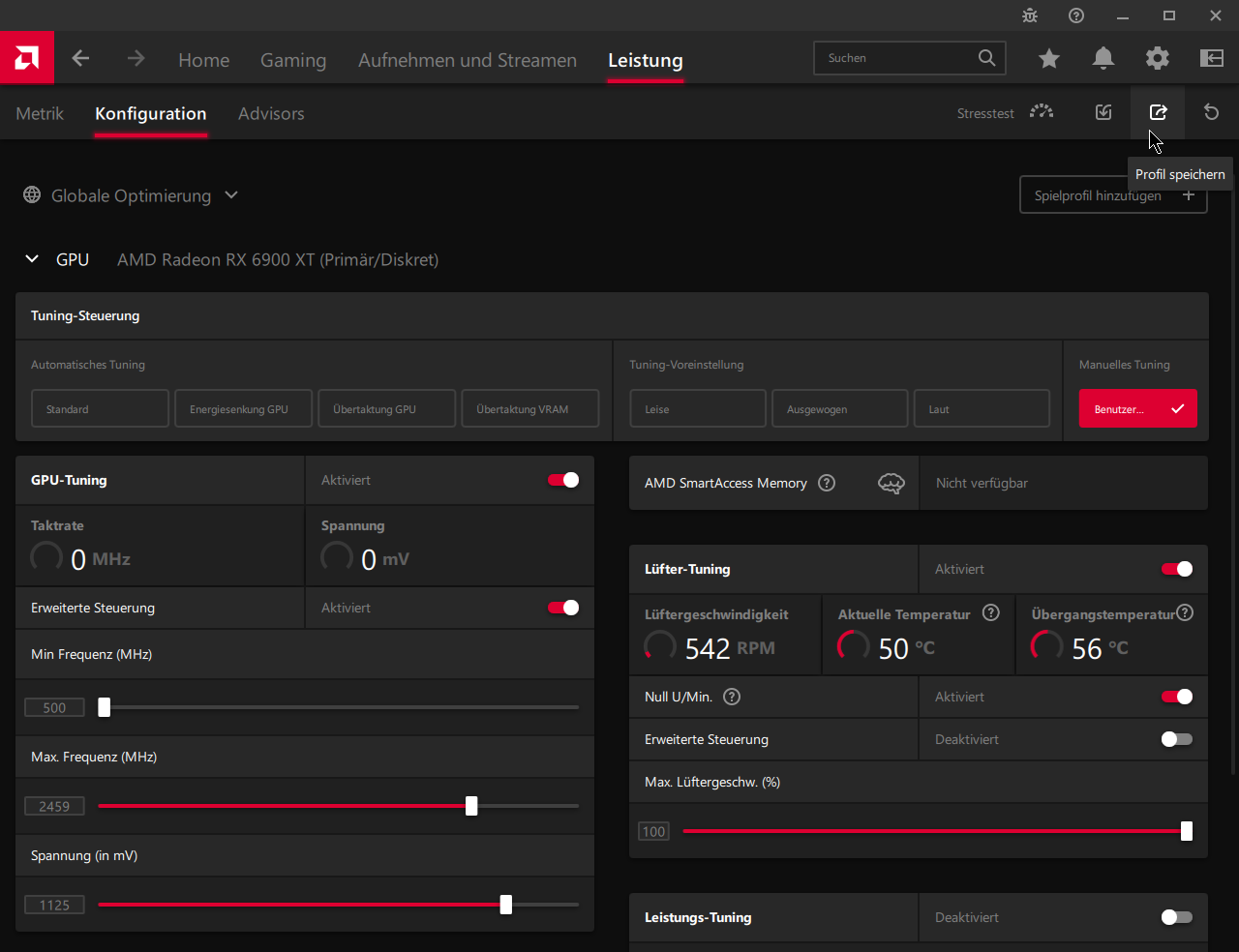Click the save profile icon

pos(1158,112)
